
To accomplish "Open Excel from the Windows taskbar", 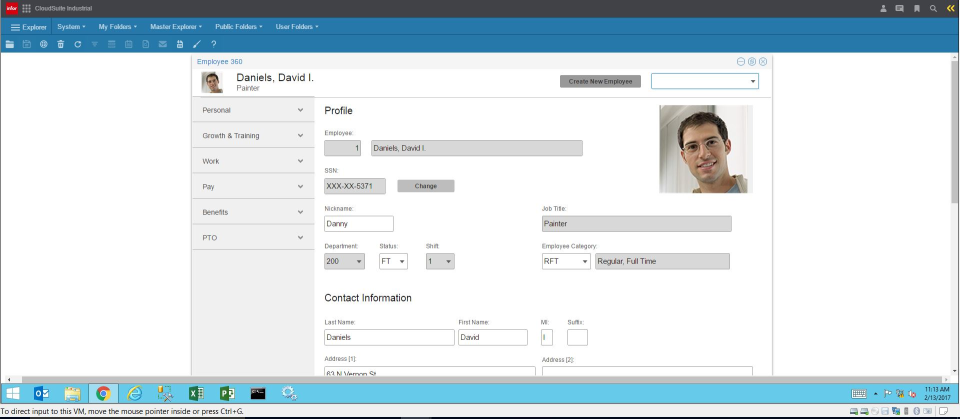I will pyautogui.click(x=195, y=393).
